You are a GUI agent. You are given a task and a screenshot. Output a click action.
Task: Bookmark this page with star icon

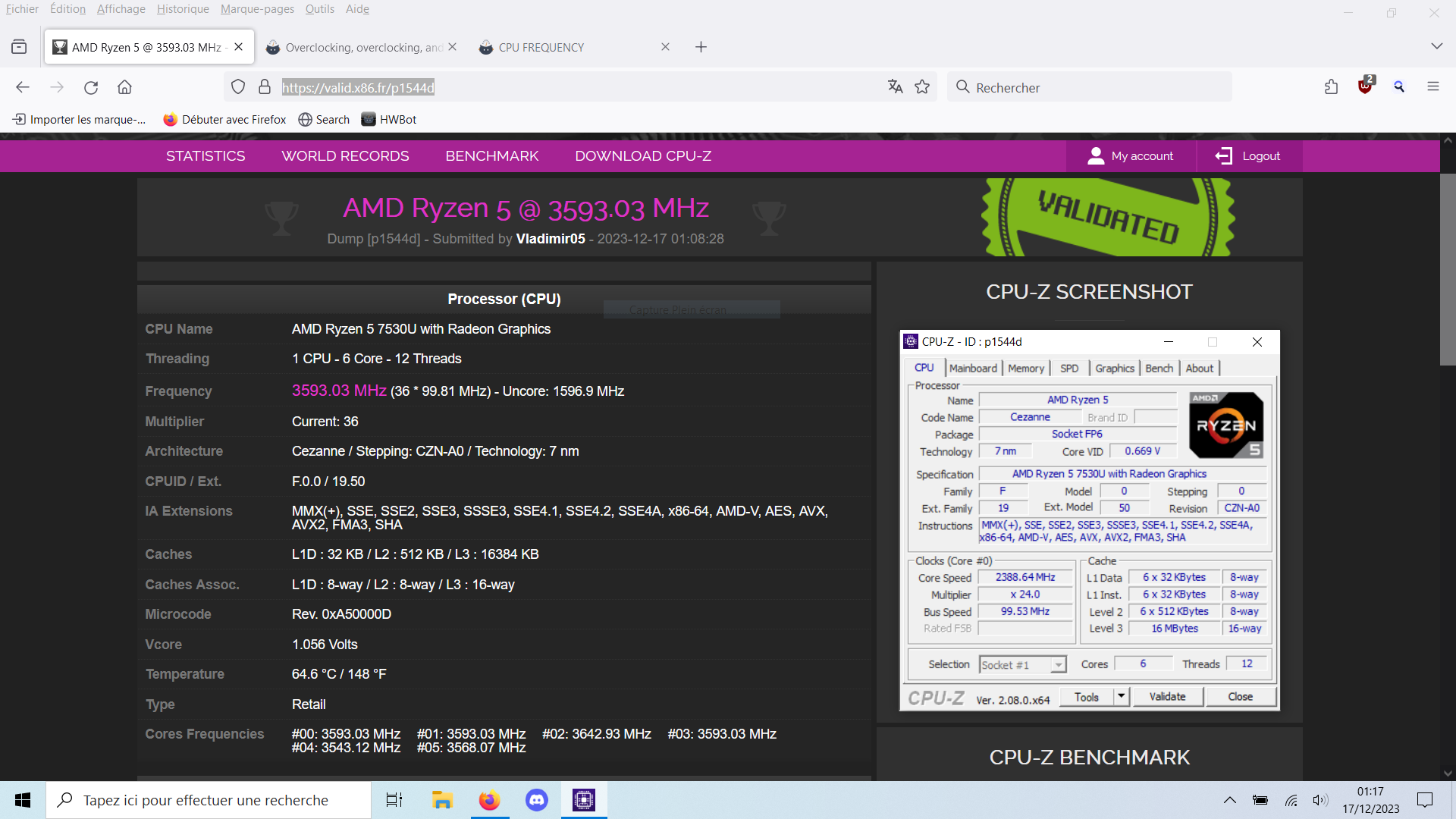coord(922,87)
